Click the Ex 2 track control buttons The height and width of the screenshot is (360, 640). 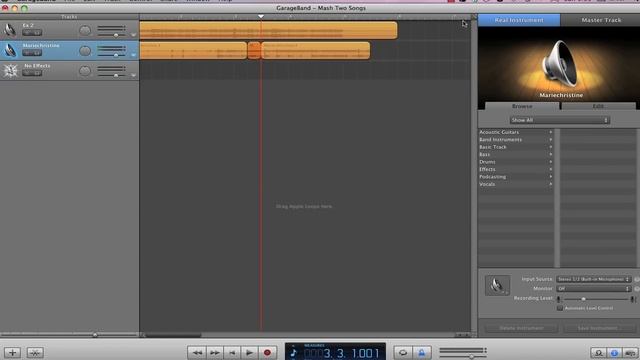pos(32,33)
